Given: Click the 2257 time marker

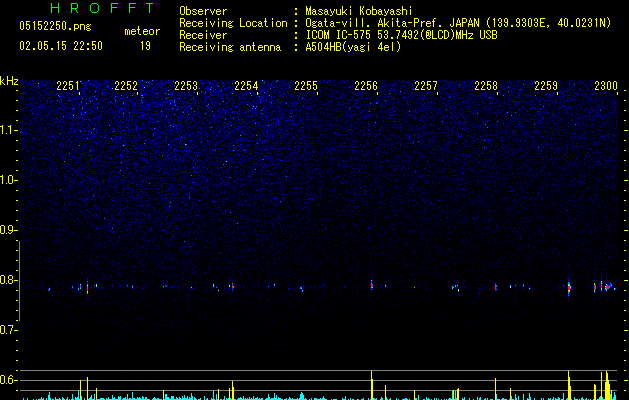Looking at the screenshot, I should pyautogui.click(x=426, y=86).
